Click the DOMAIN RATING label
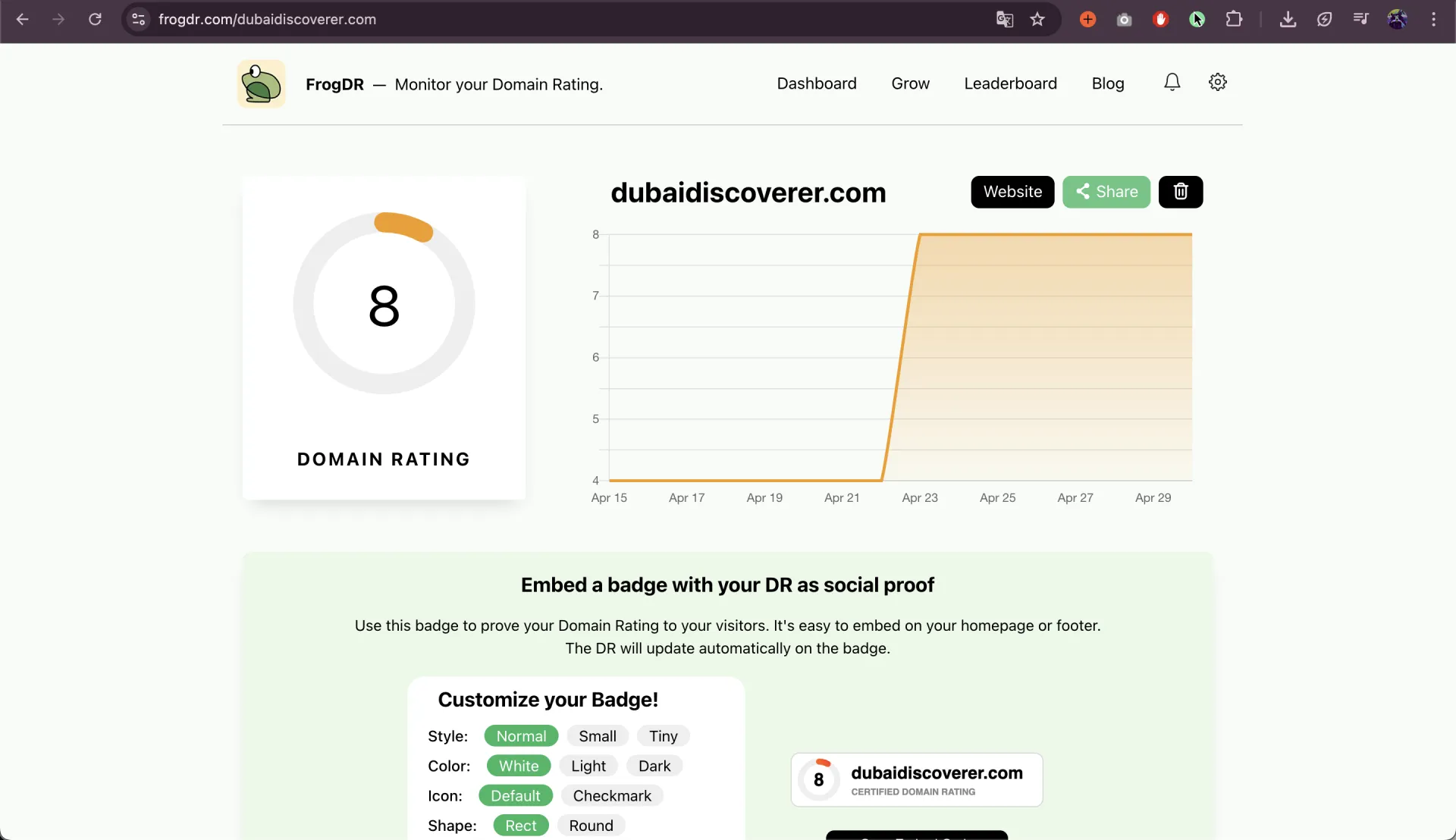This screenshot has height=840, width=1456. (x=384, y=459)
